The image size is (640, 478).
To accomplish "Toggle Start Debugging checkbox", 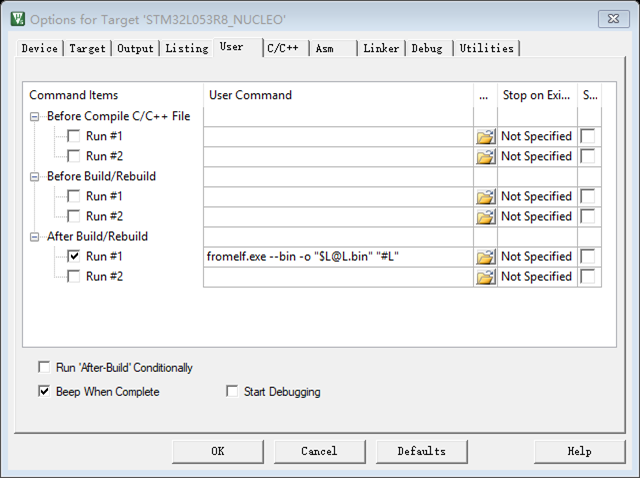I will click(x=232, y=391).
